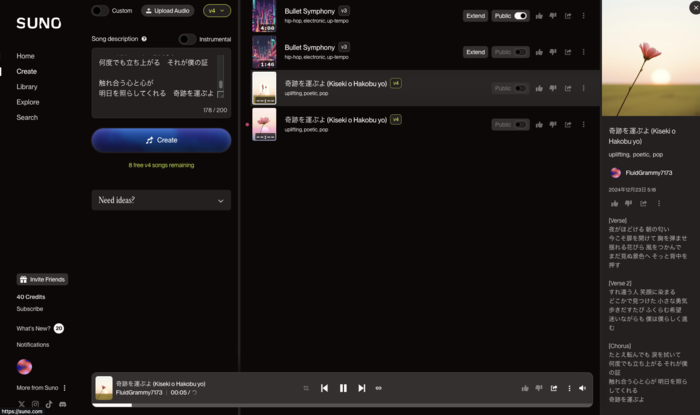Image resolution: width=700 pixels, height=415 pixels.
Task: Turn on the Instrumental toggle
Action: coord(187,39)
